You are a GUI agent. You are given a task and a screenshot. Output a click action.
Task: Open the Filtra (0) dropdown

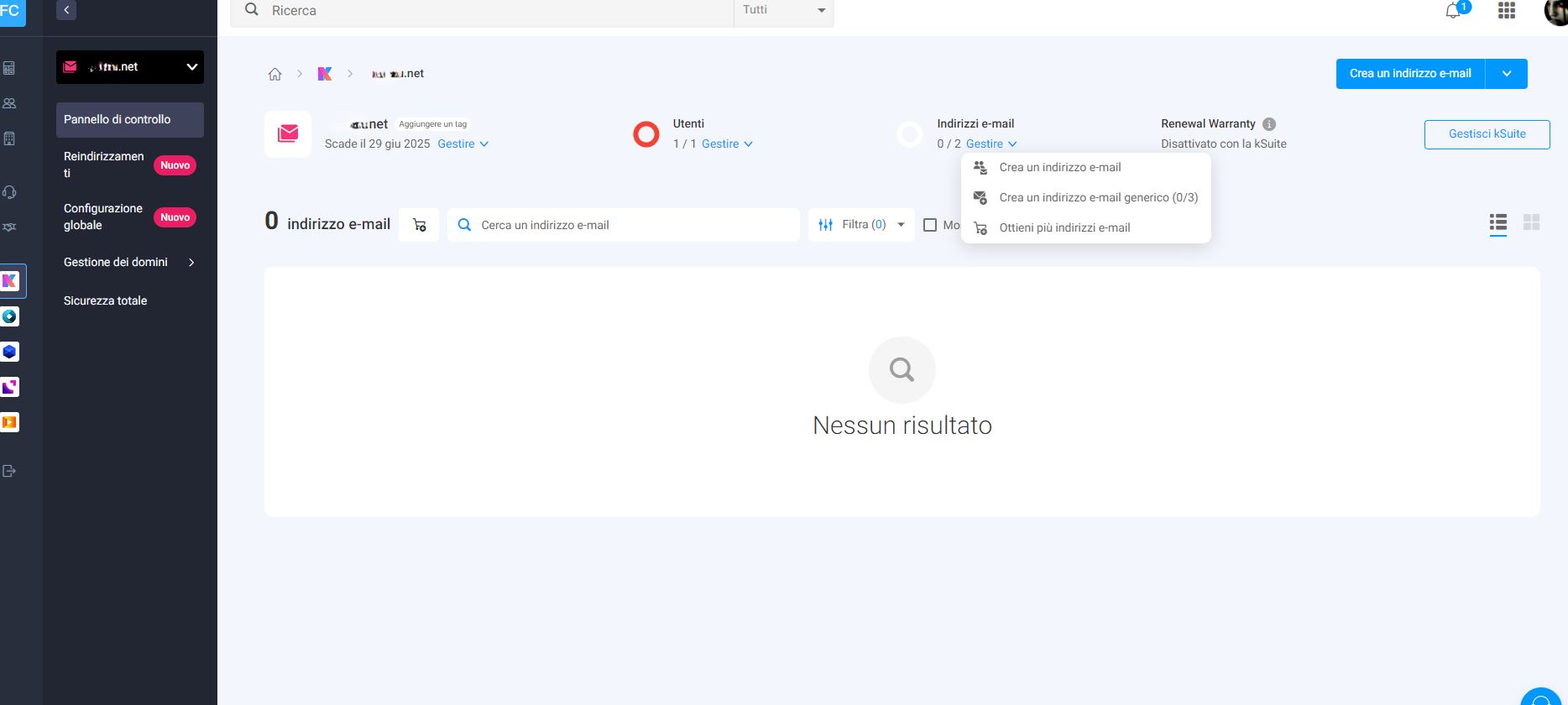coord(861,225)
